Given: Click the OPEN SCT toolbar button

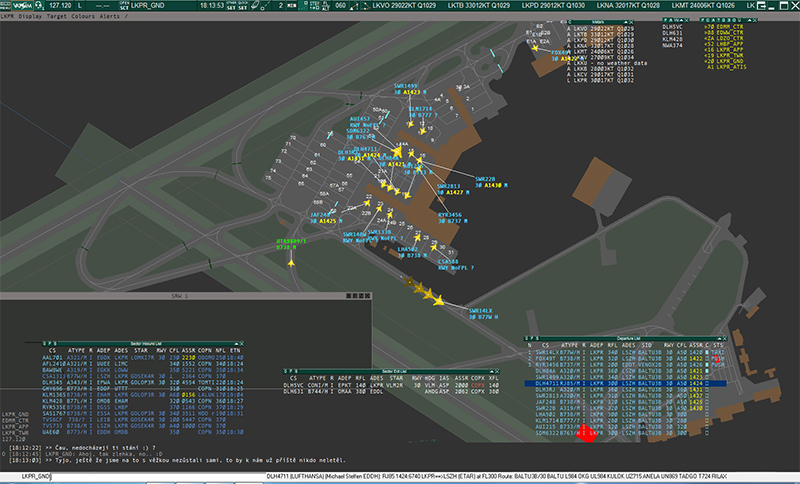Looking at the screenshot, I should pyautogui.click(x=124, y=5).
